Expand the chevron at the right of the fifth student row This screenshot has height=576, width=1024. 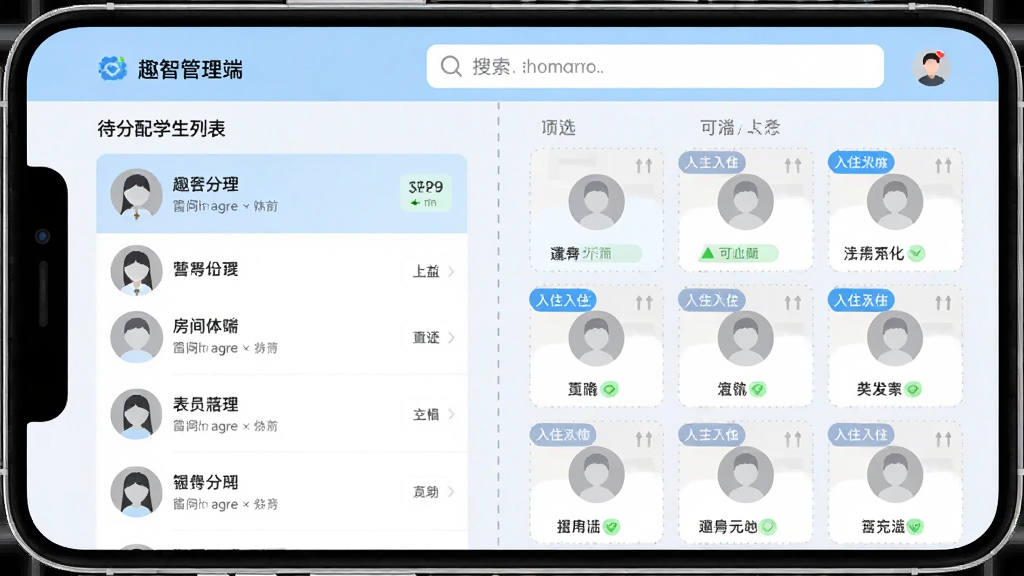(451, 492)
